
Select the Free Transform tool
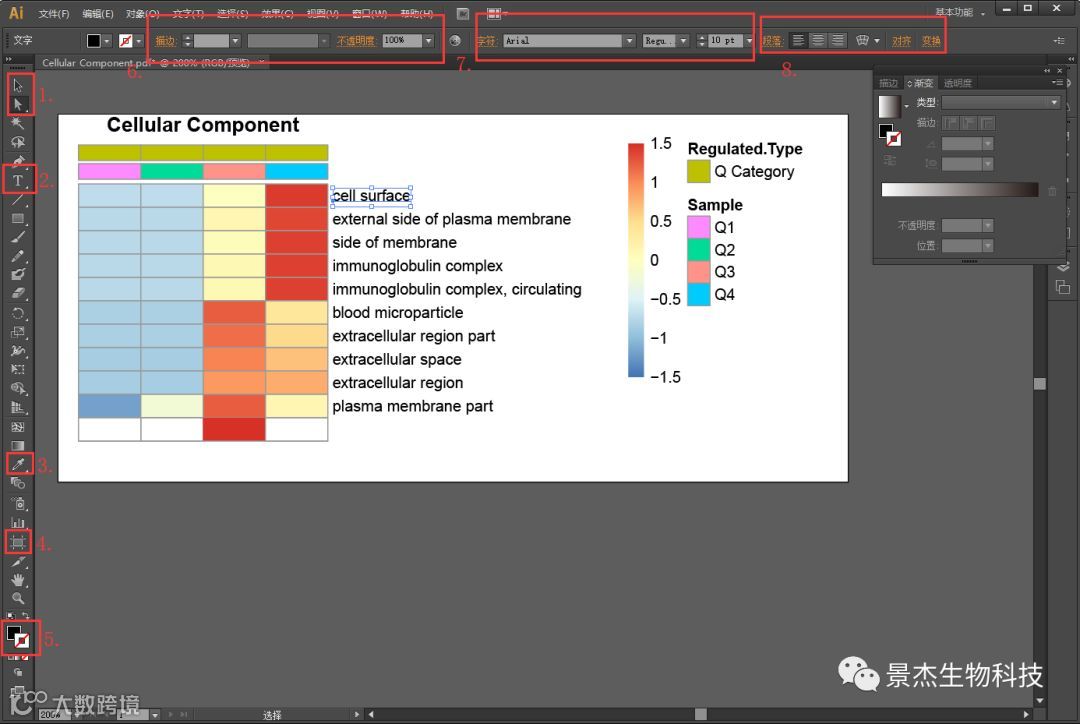click(18, 369)
